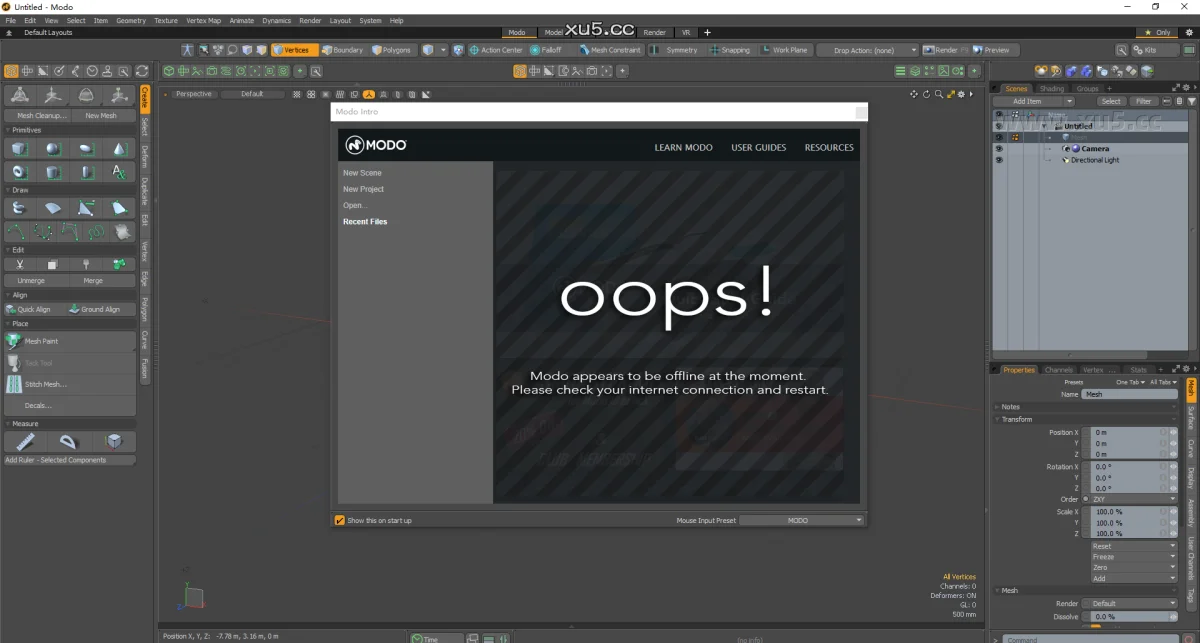This screenshot has width=1200, height=643.
Task: Open the Mouse Input Preset dropdown
Action: [x=800, y=520]
